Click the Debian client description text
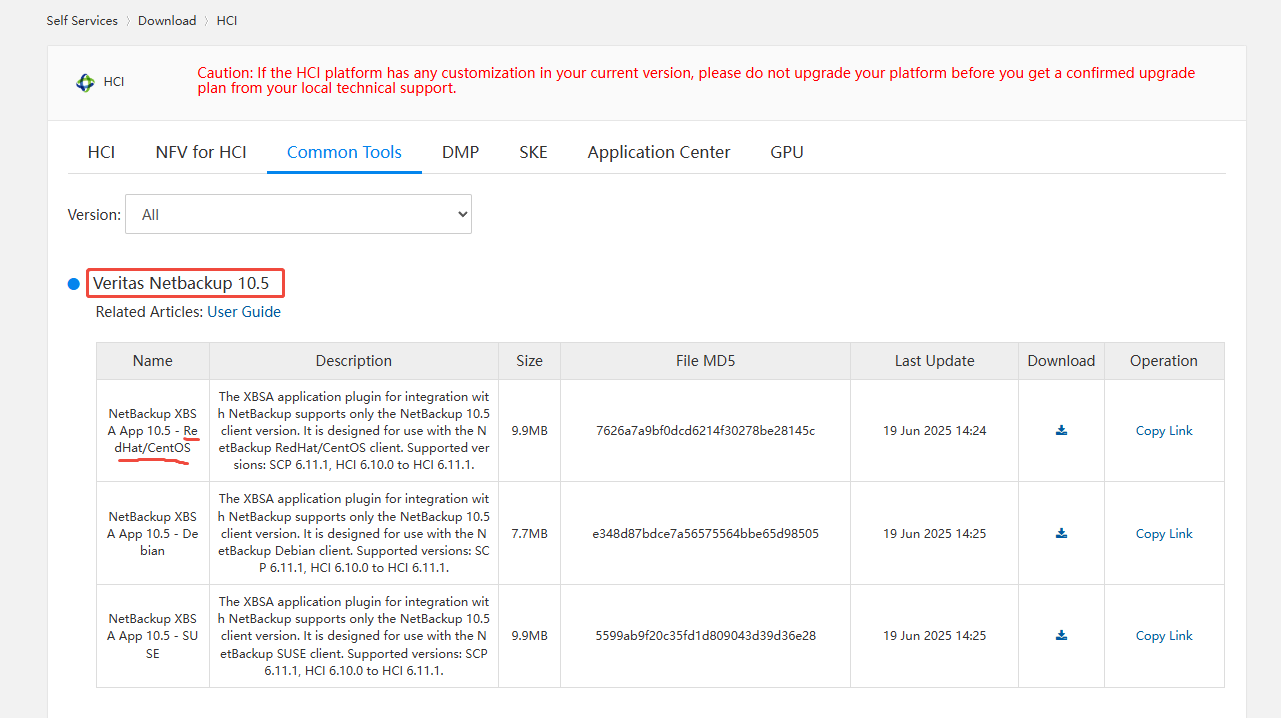1281x718 pixels. (354, 533)
